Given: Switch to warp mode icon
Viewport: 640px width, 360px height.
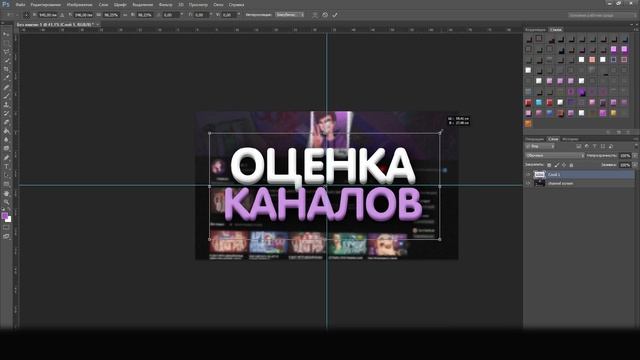Looking at the screenshot, I should coord(315,15).
